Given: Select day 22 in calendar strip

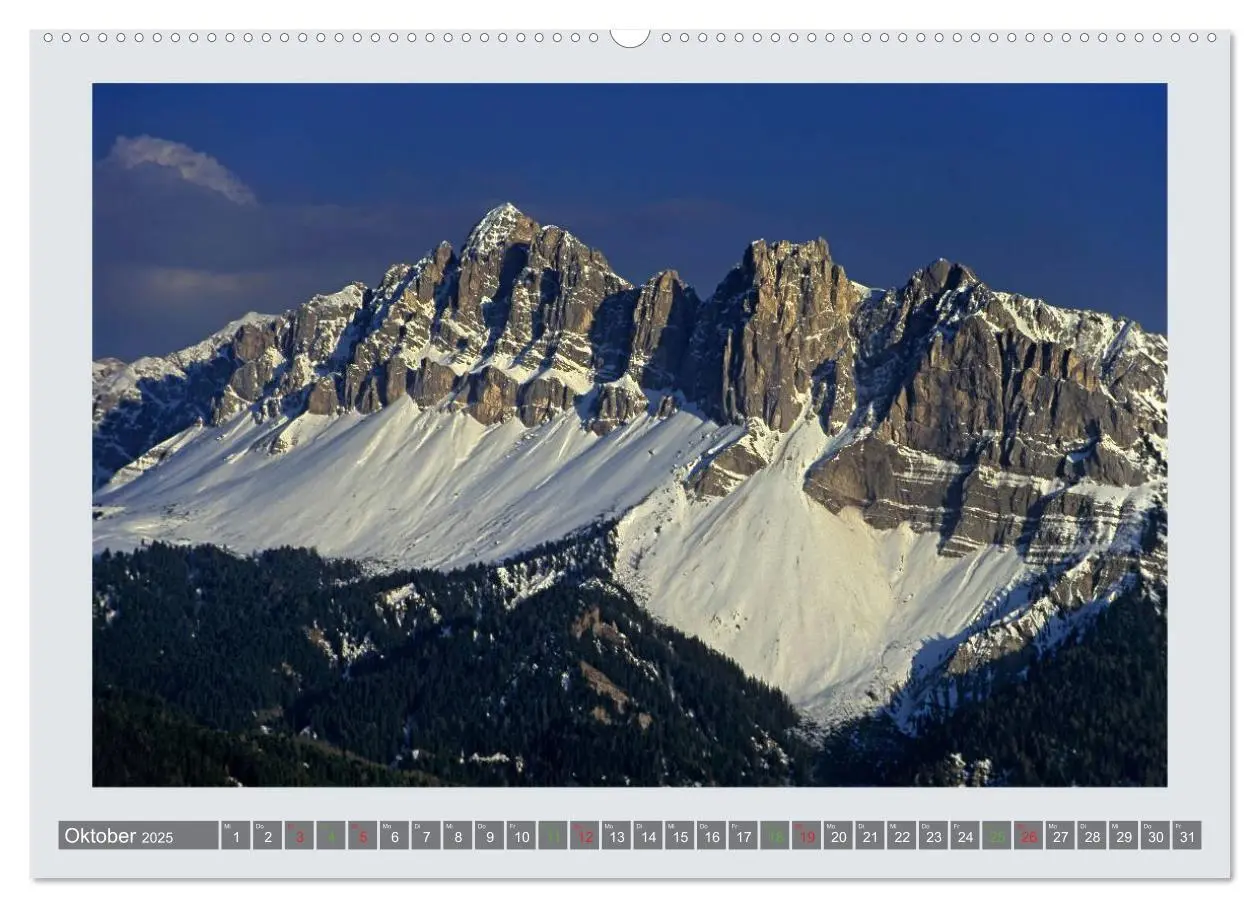Looking at the screenshot, I should (x=902, y=835).
